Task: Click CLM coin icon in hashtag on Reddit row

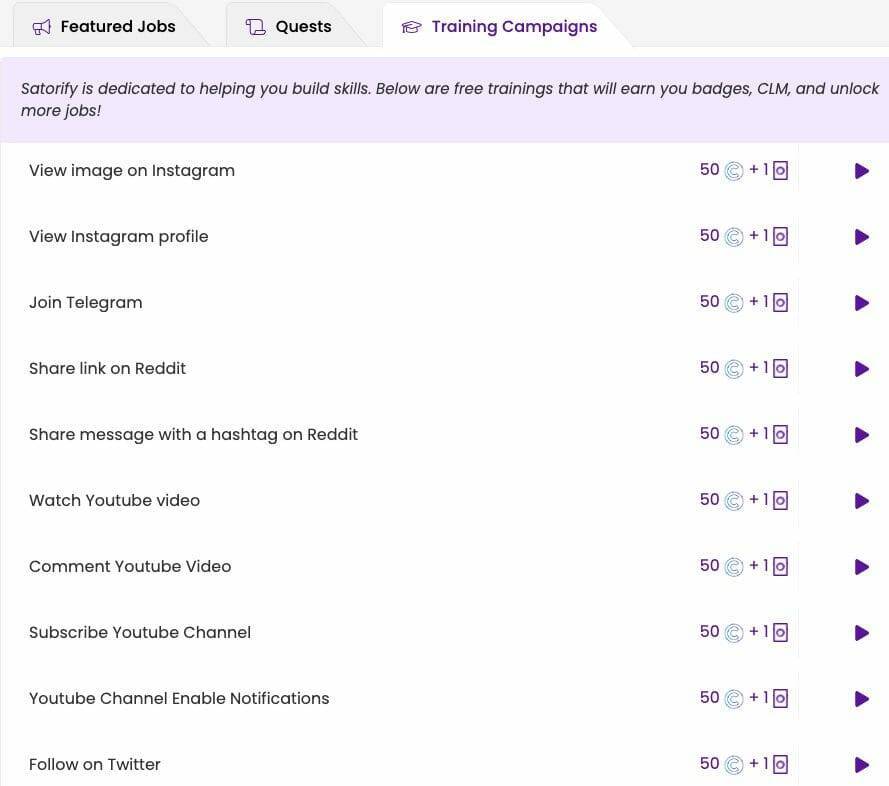Action: [734, 435]
